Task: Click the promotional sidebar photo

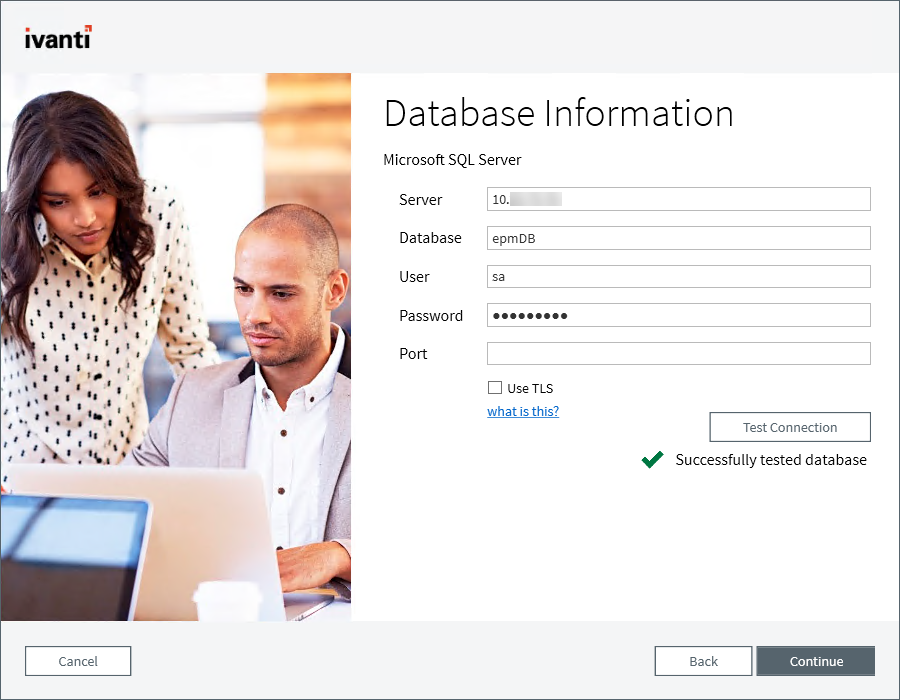Action: click(x=176, y=345)
